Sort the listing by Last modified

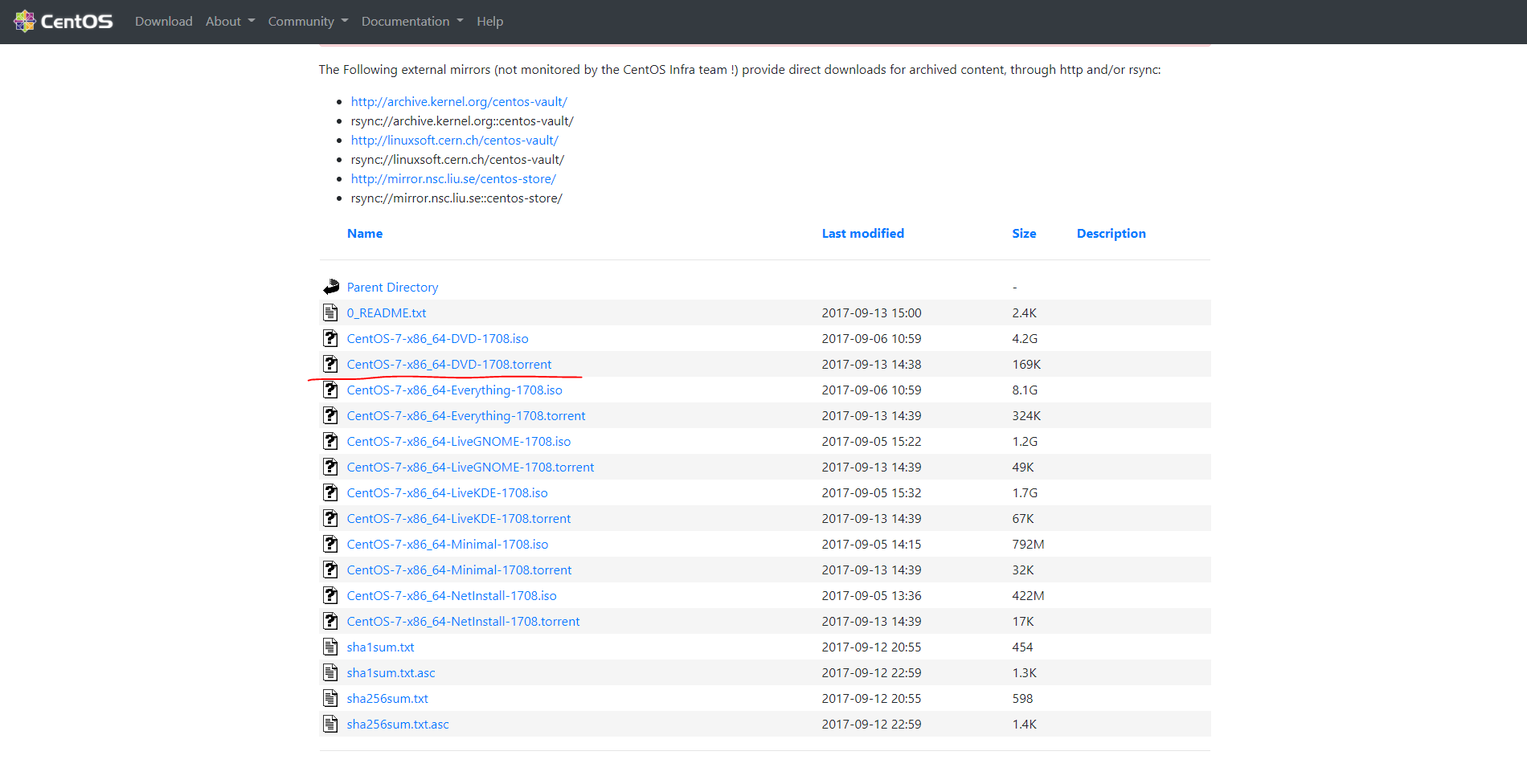(863, 233)
